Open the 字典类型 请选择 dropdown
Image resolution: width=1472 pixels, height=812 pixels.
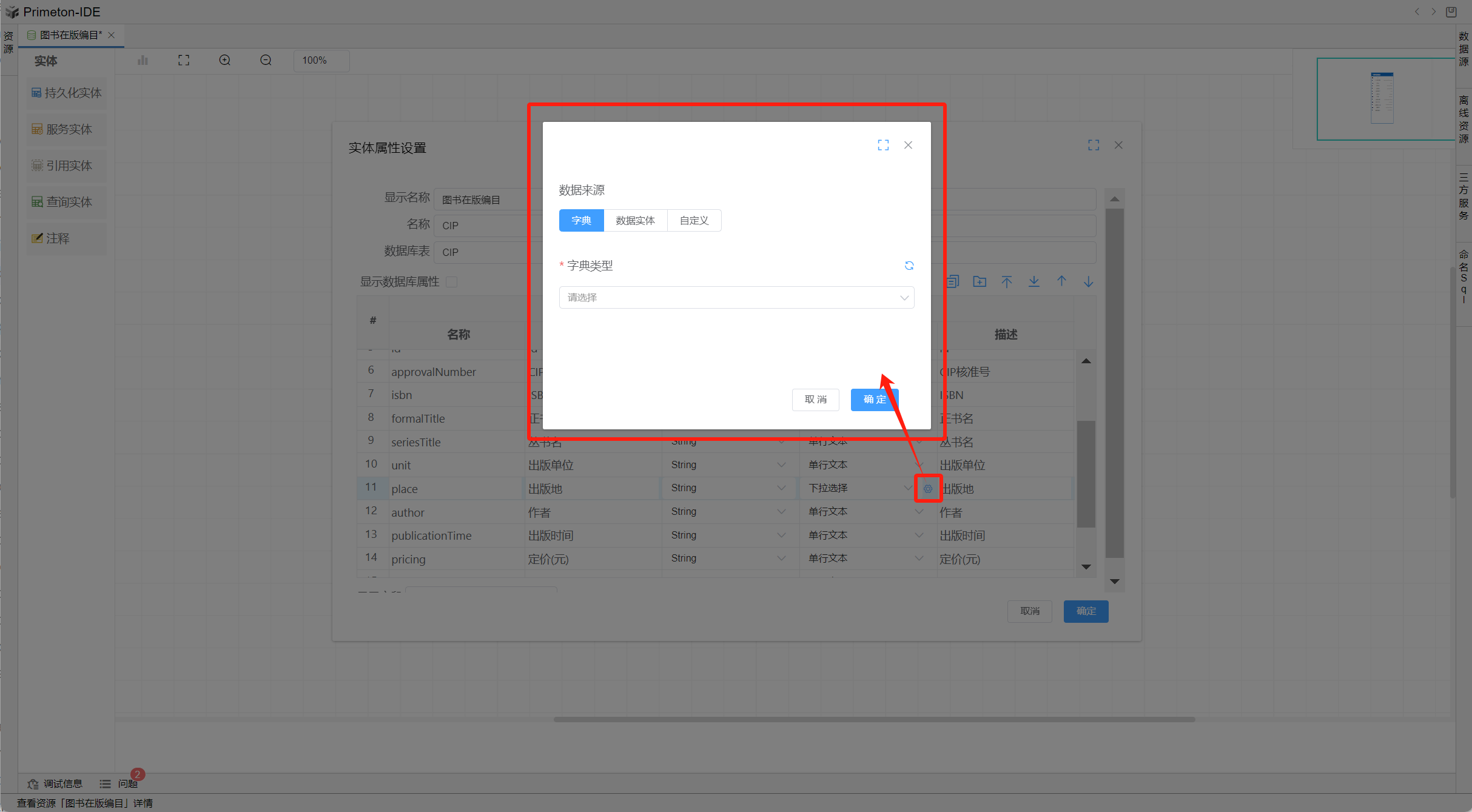pos(736,298)
